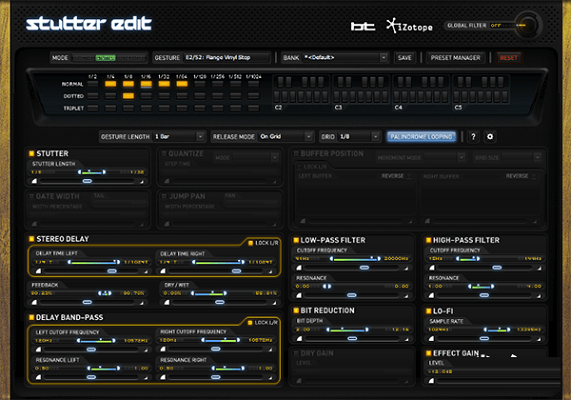
Task: Open the settings gear next to help
Action: coord(490,137)
